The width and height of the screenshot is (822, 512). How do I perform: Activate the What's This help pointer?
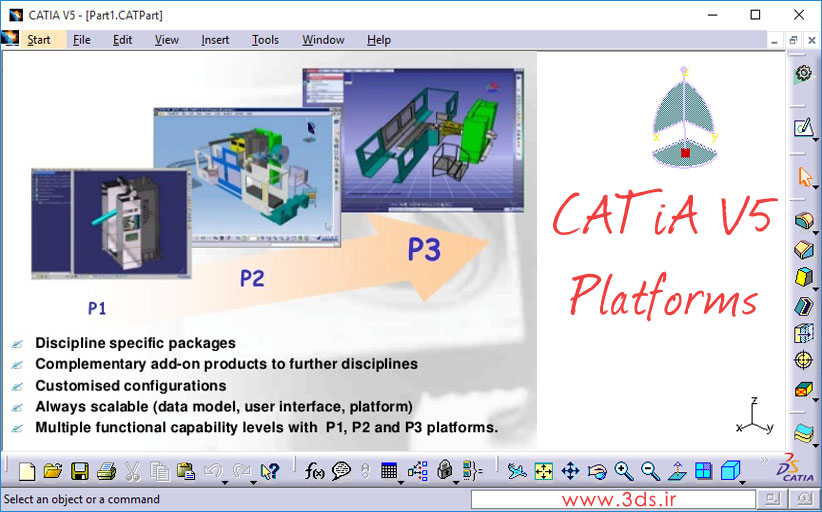click(x=270, y=471)
